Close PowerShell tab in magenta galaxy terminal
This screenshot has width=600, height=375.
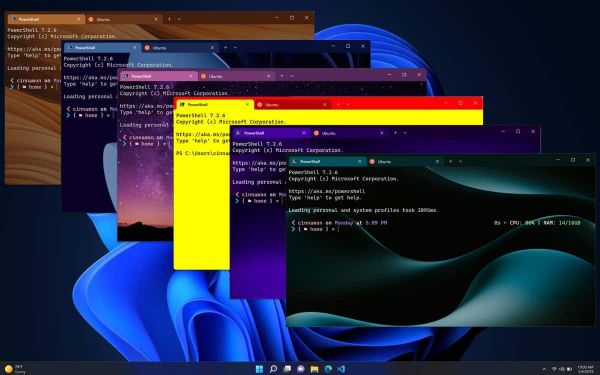[191, 76]
